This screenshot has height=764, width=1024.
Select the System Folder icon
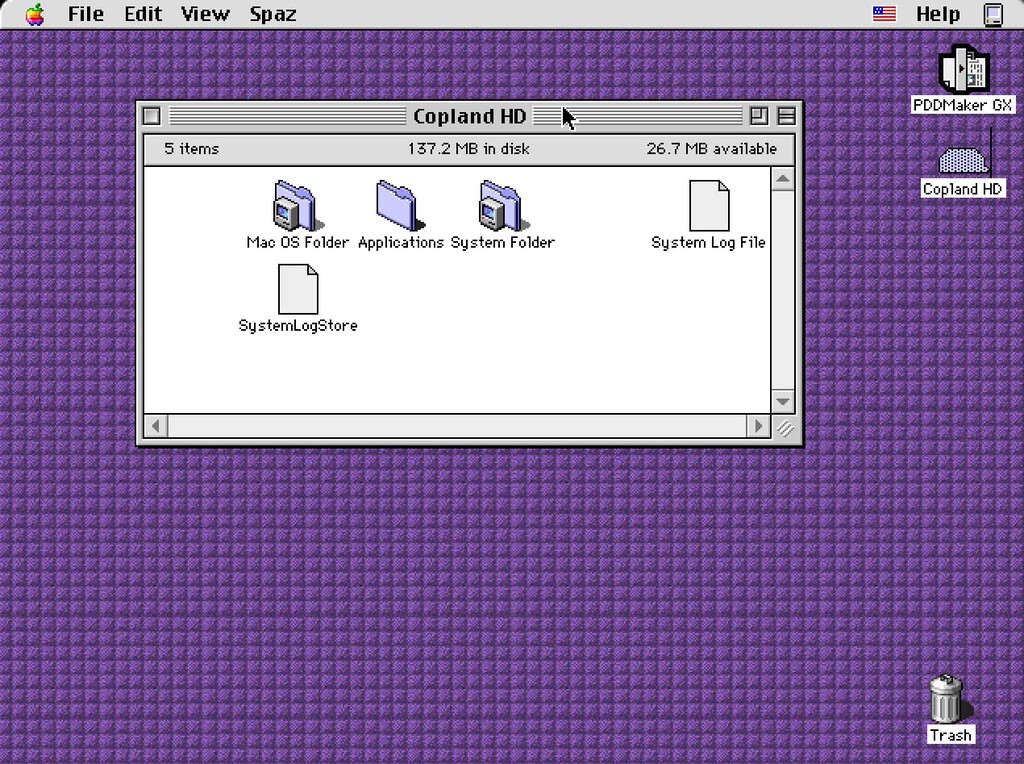coord(502,206)
